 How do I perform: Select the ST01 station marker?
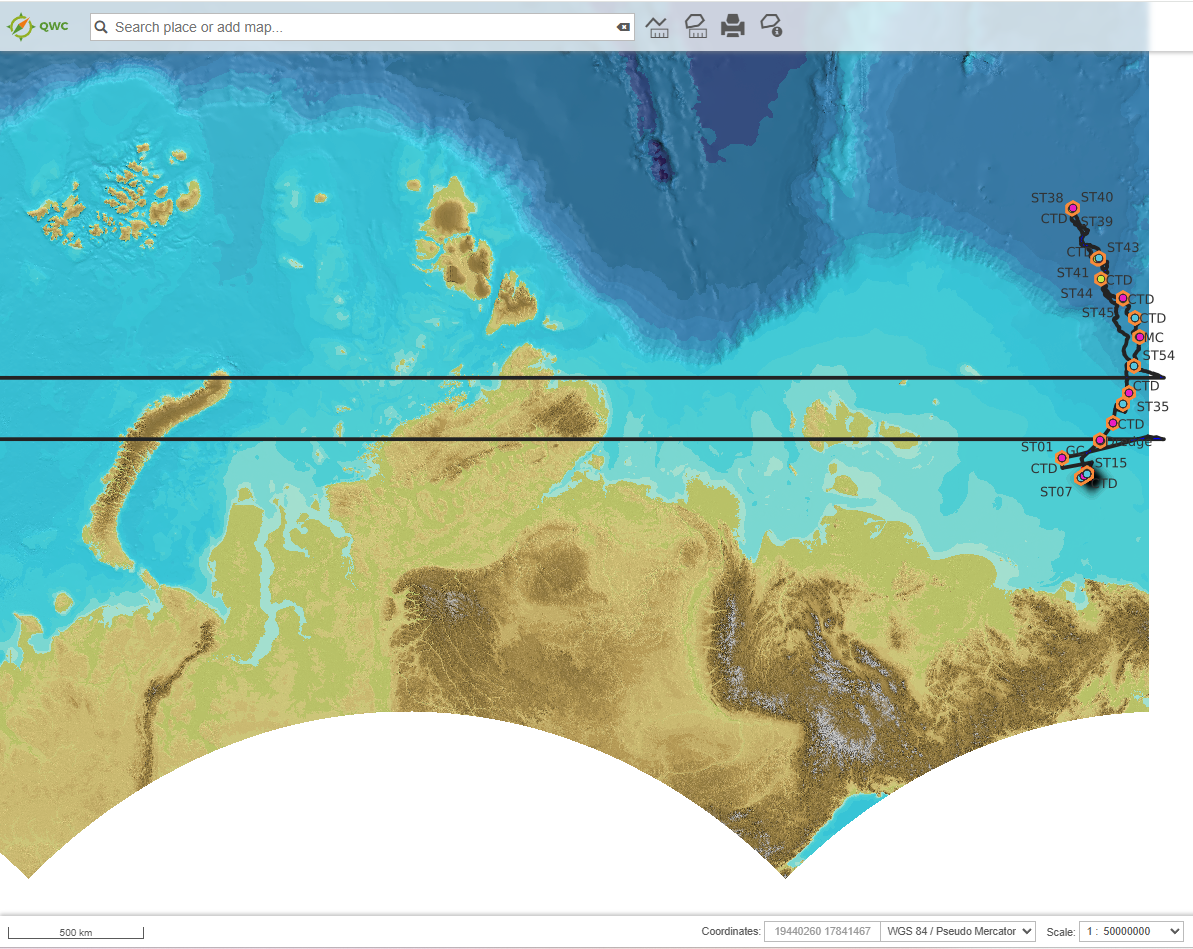tap(1062, 458)
